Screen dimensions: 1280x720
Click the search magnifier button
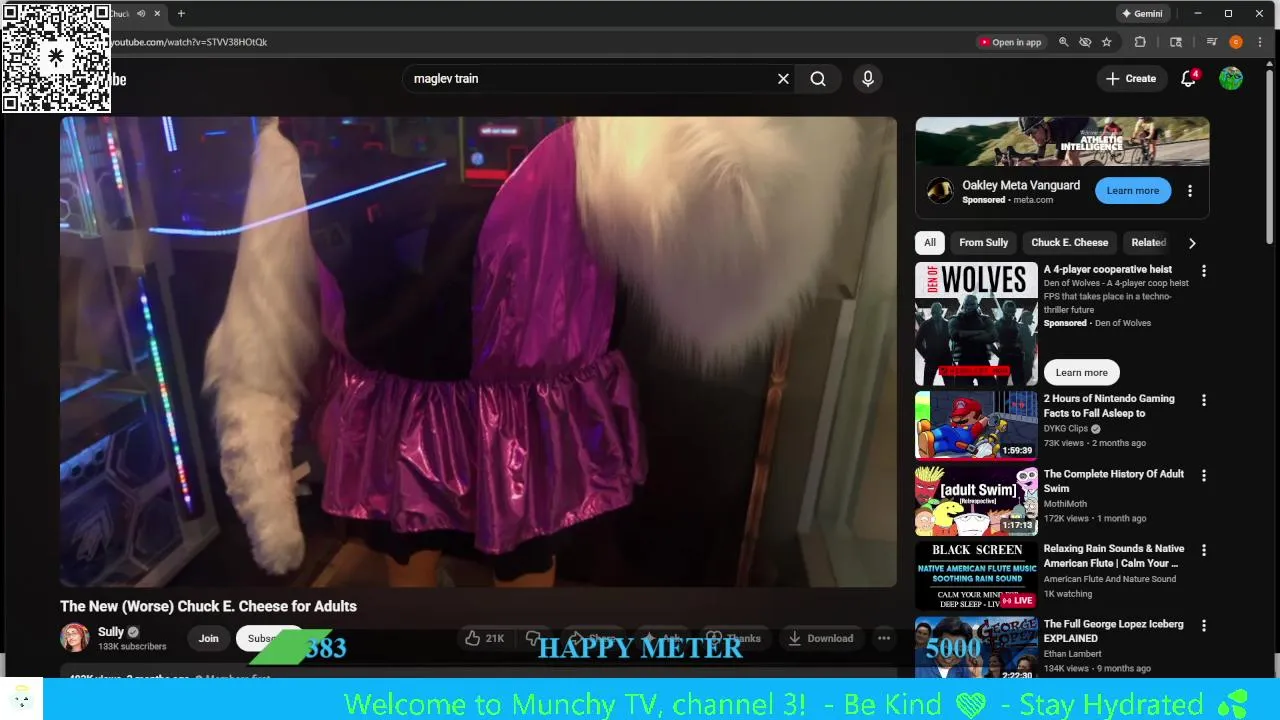818,79
